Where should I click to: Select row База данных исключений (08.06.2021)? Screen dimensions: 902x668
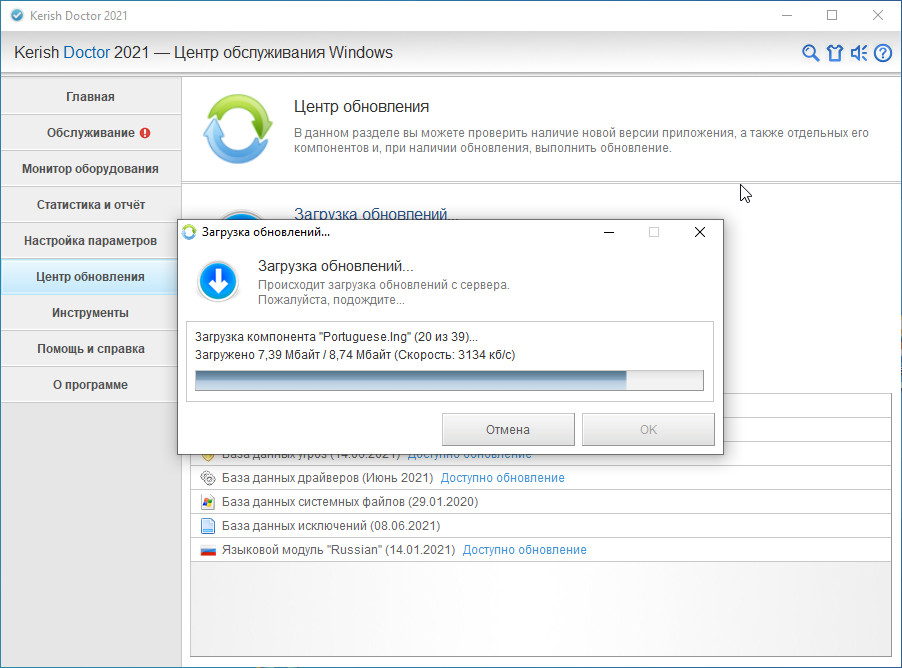pos(541,526)
